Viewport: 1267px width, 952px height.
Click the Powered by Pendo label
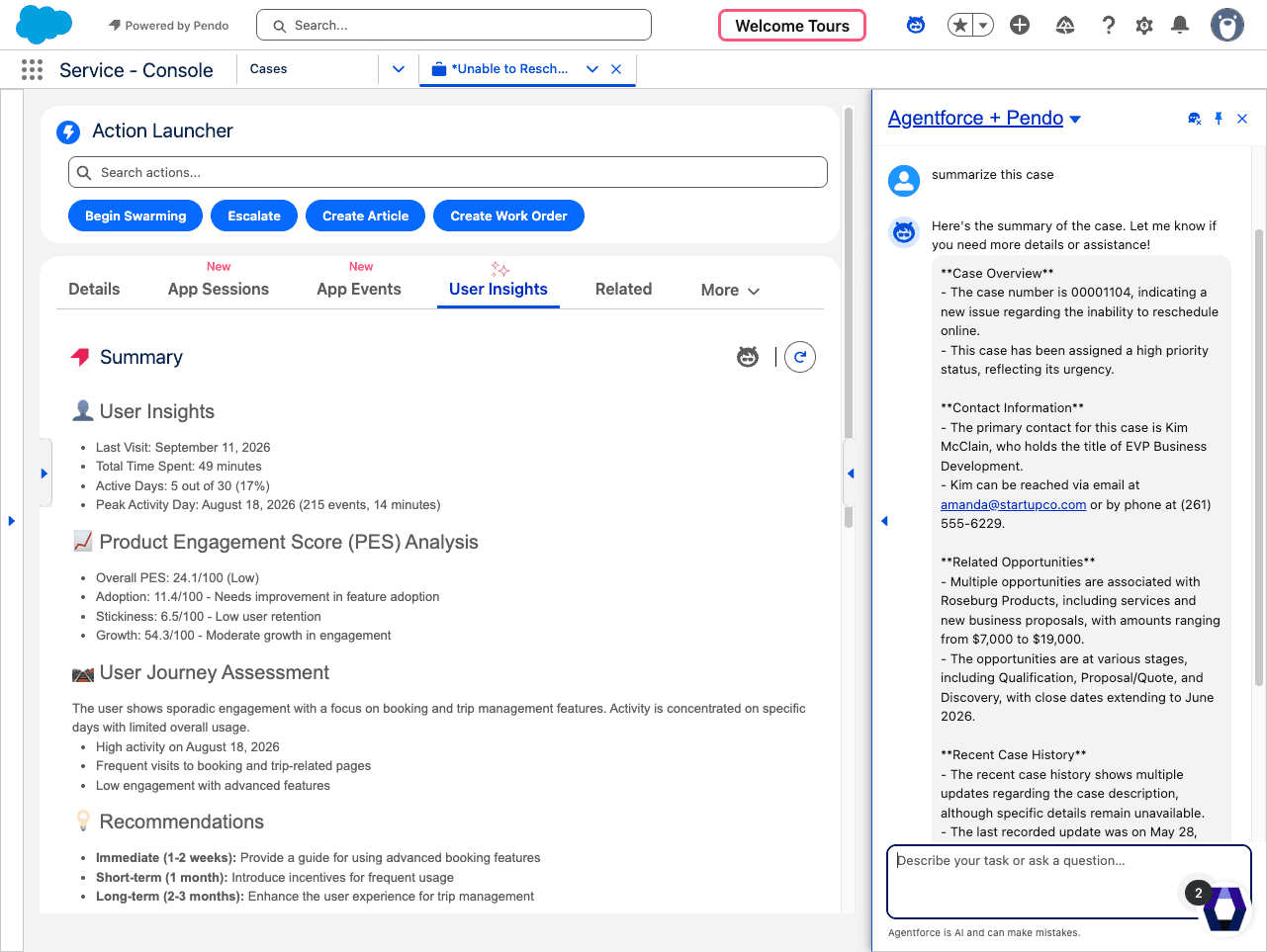tap(168, 26)
